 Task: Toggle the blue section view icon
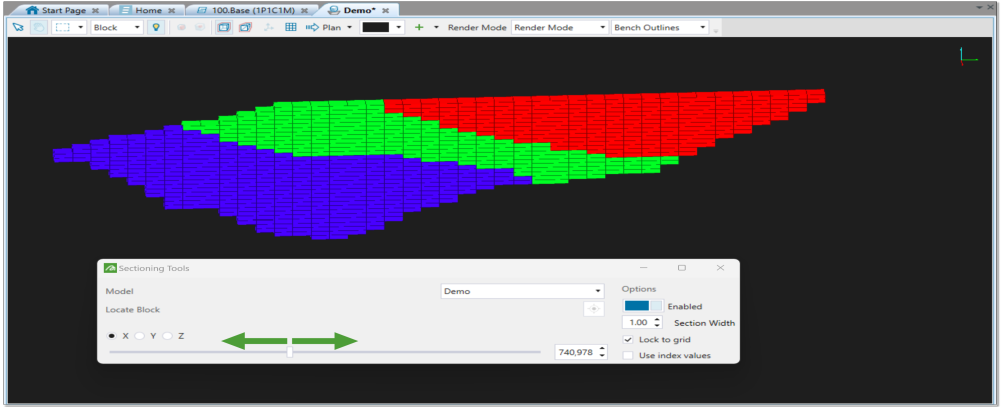point(224,28)
